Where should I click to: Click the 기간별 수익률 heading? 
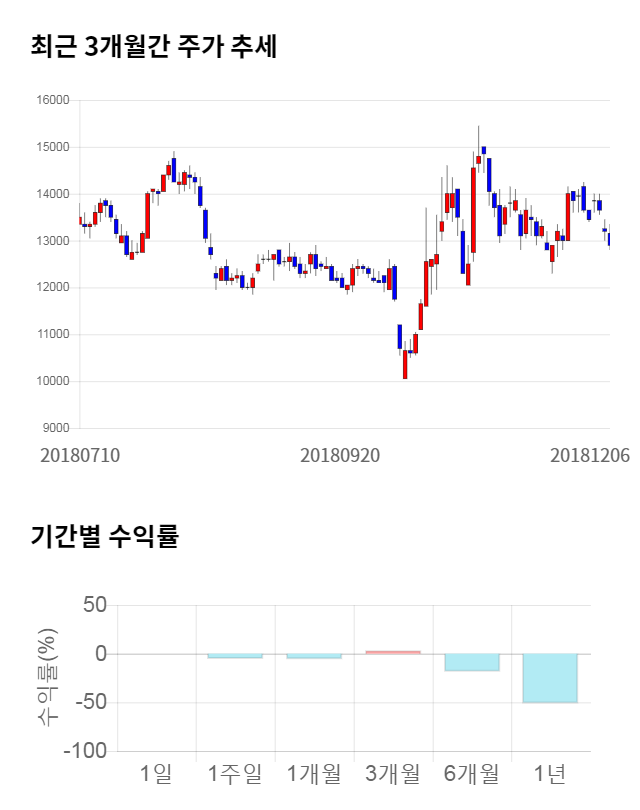coord(104,536)
